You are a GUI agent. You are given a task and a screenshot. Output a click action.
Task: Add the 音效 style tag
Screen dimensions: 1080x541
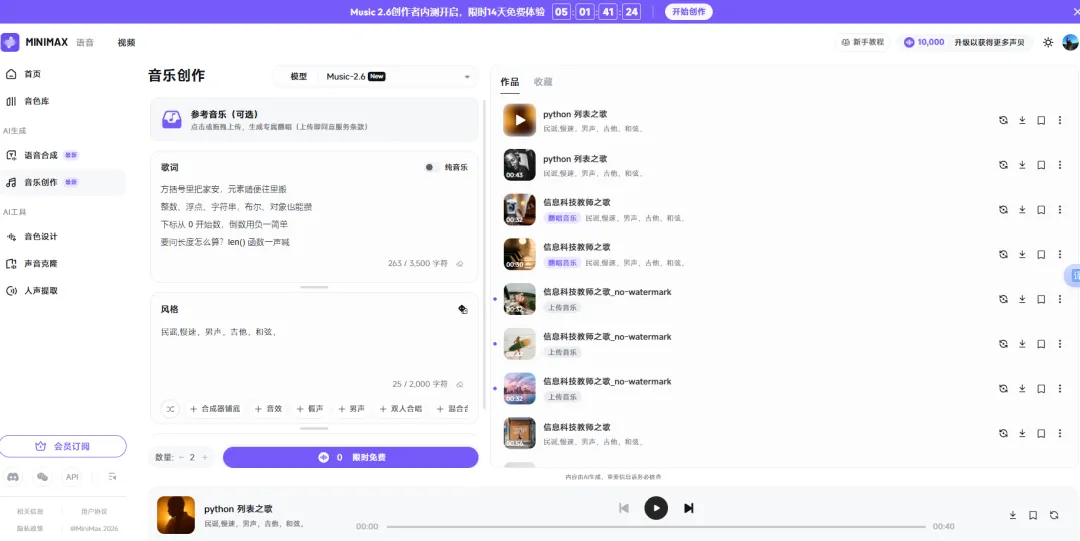point(270,409)
